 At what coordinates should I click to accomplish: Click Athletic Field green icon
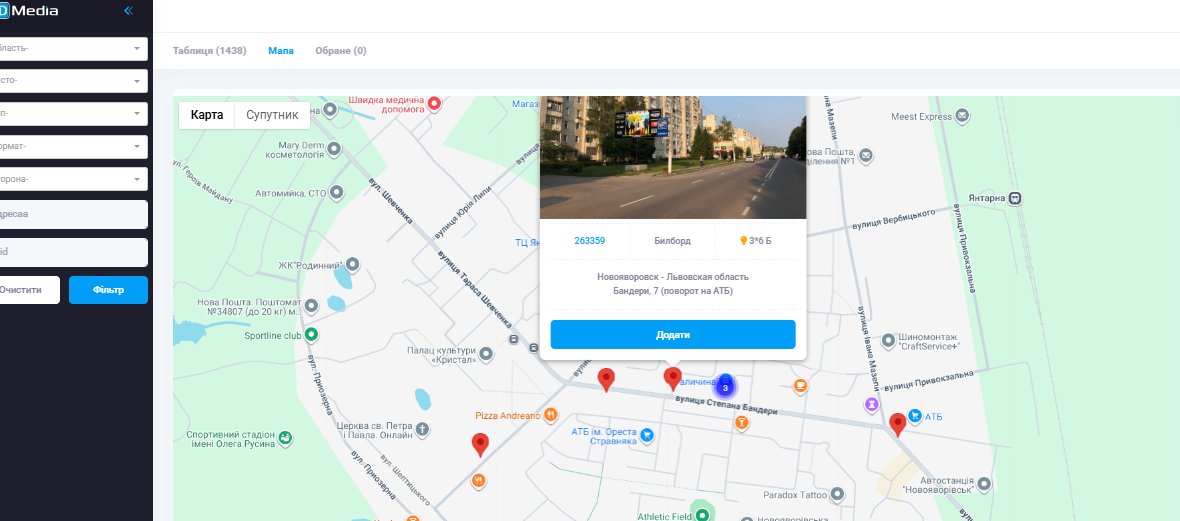702,516
